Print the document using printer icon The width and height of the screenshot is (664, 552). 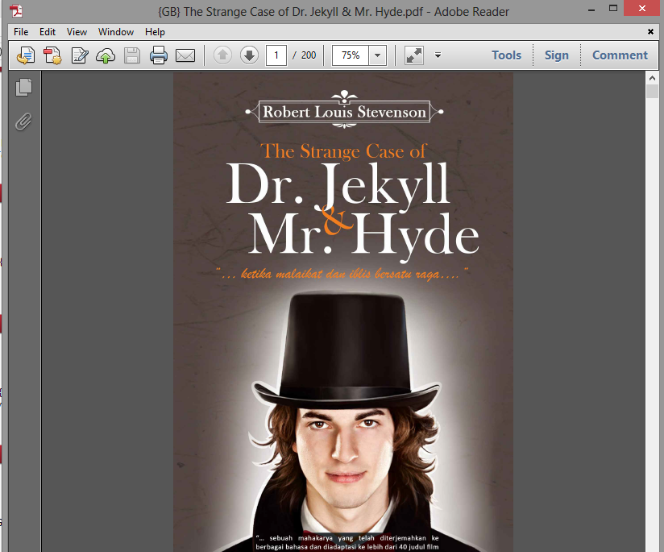(159, 55)
